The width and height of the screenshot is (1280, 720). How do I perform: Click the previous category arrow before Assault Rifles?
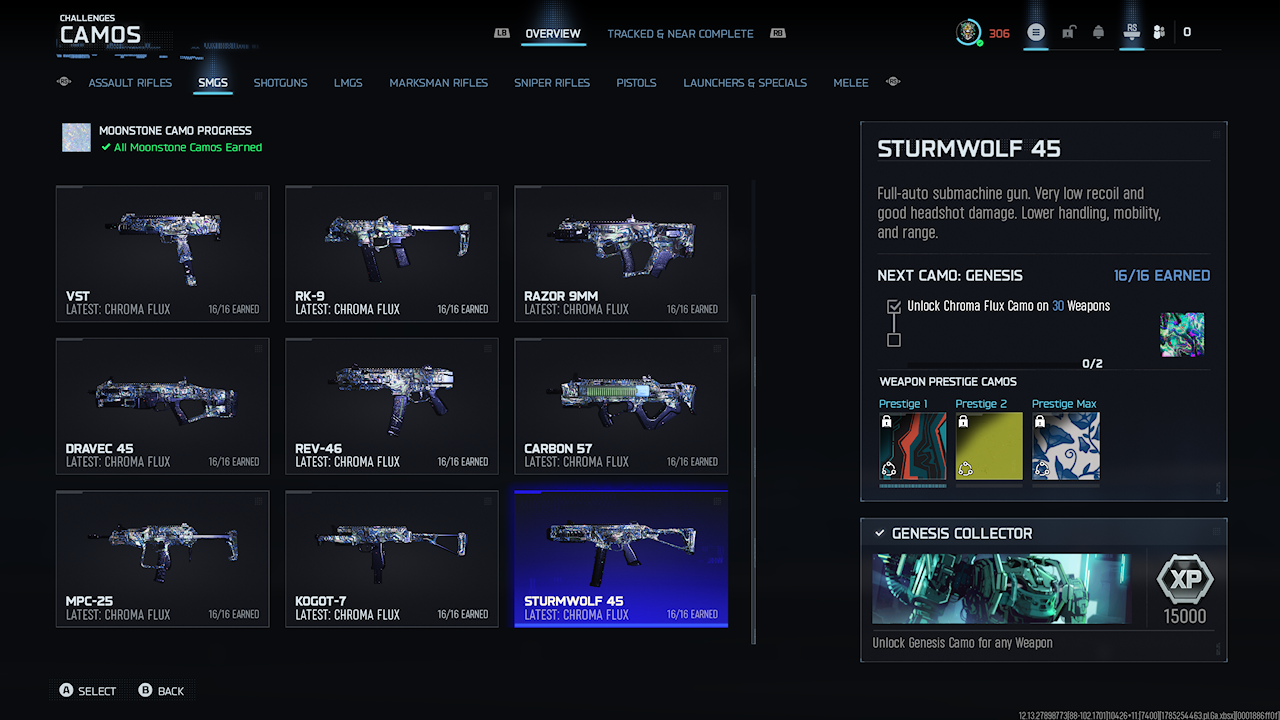65,82
